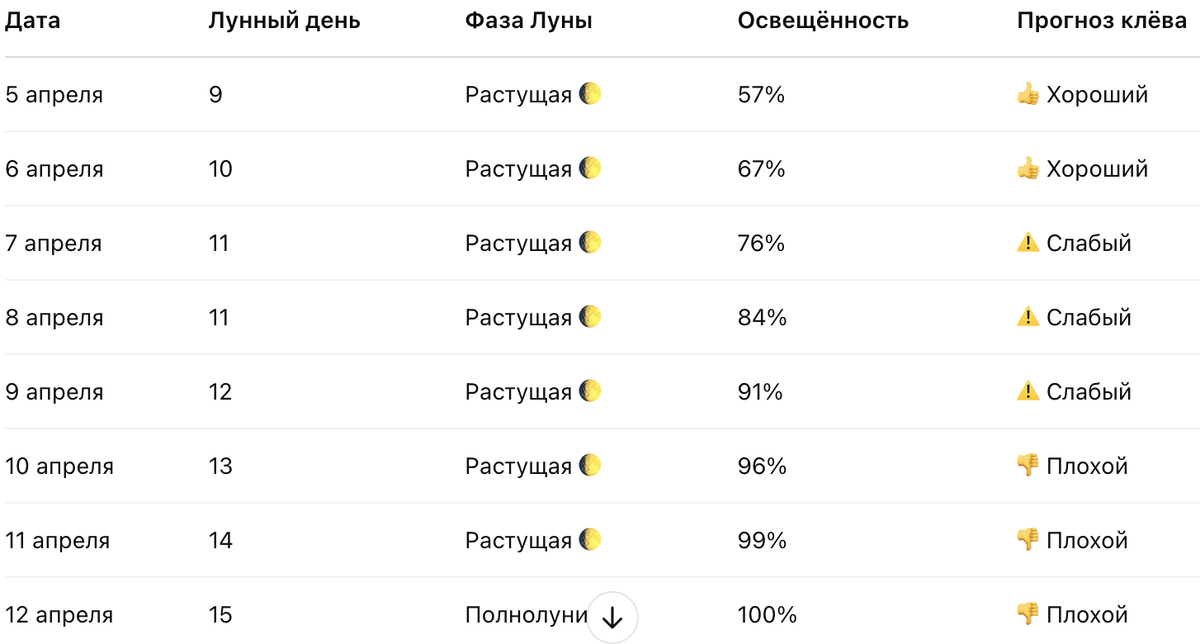Click the moon icon for 11 апреля
Viewport: 1200px width, 644px height.
(x=590, y=540)
